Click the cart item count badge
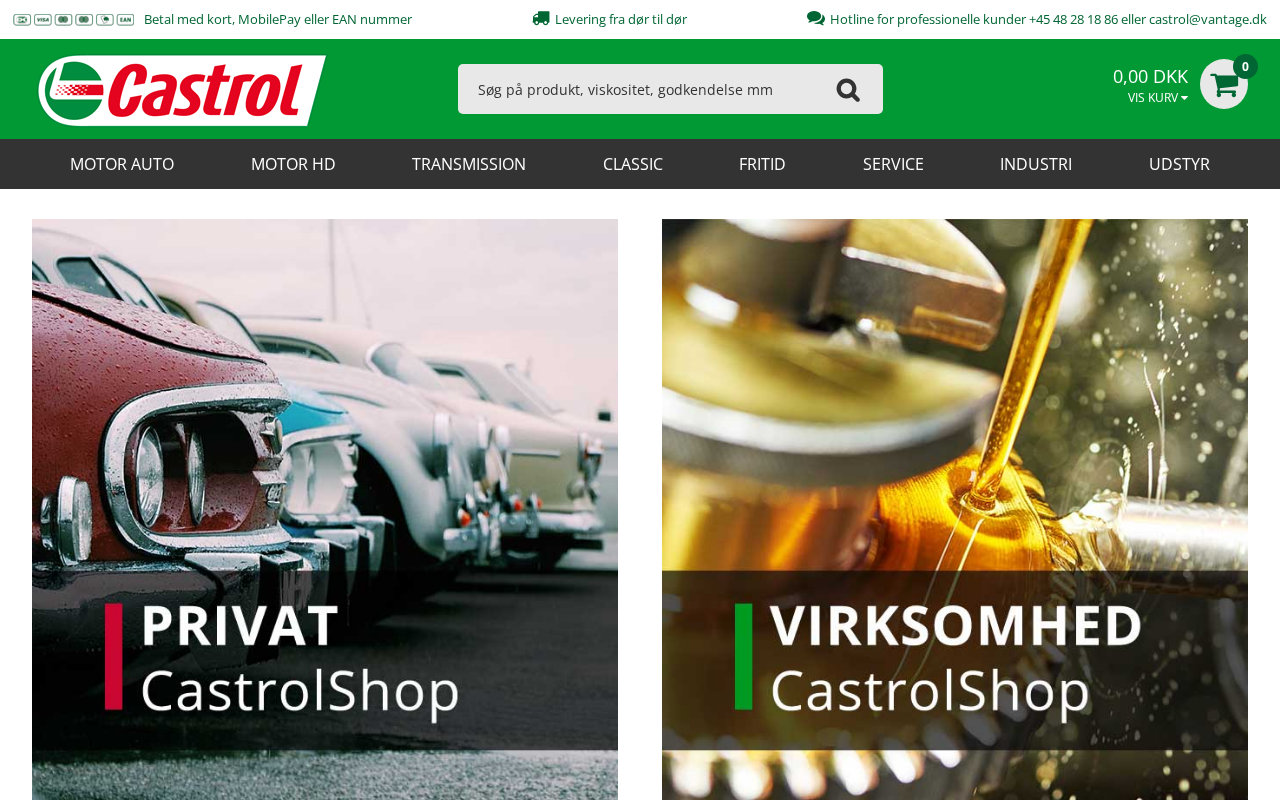1280x800 pixels. [x=1245, y=66]
